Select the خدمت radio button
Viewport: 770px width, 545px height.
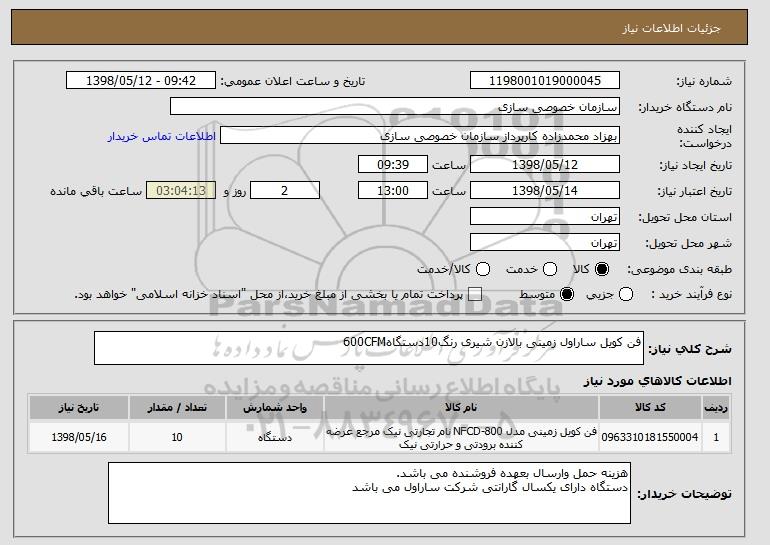[550, 269]
